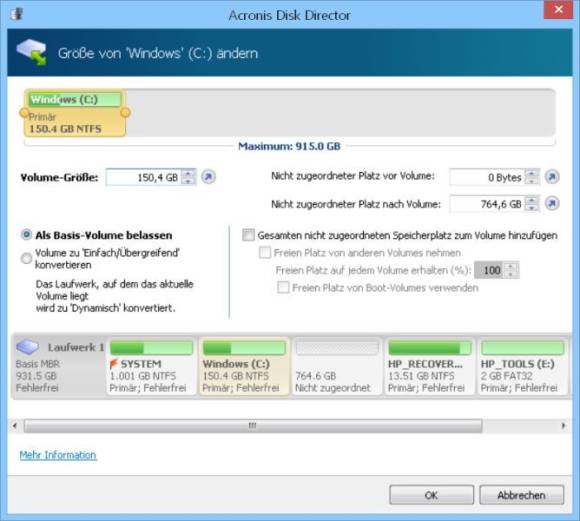This screenshot has width=580, height=521.
Task: Click the Volume-Größe input field
Action: pos(145,177)
